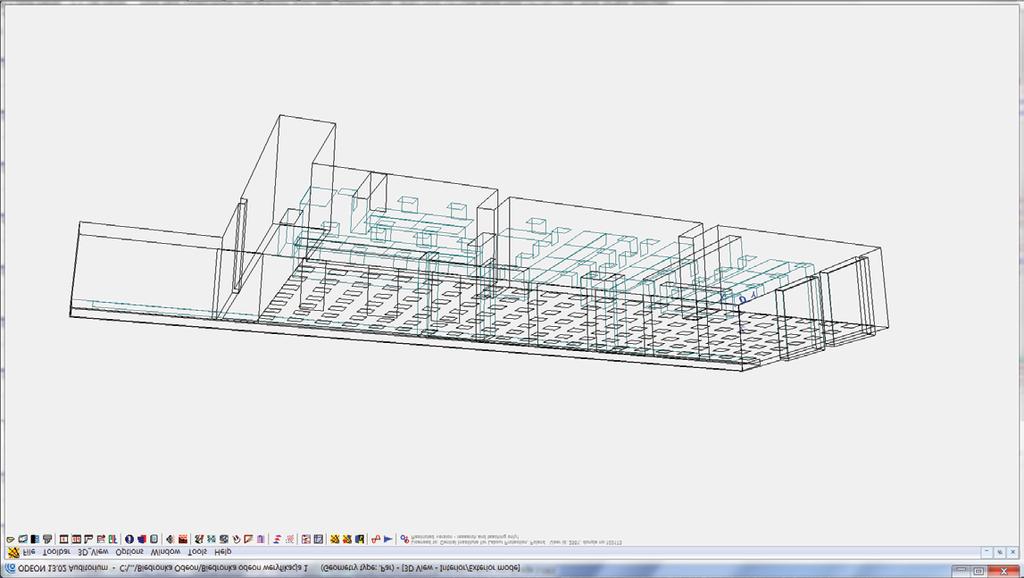Click the teal four-dot grid toolbar icon
1024x578 pixels.
[212, 539]
